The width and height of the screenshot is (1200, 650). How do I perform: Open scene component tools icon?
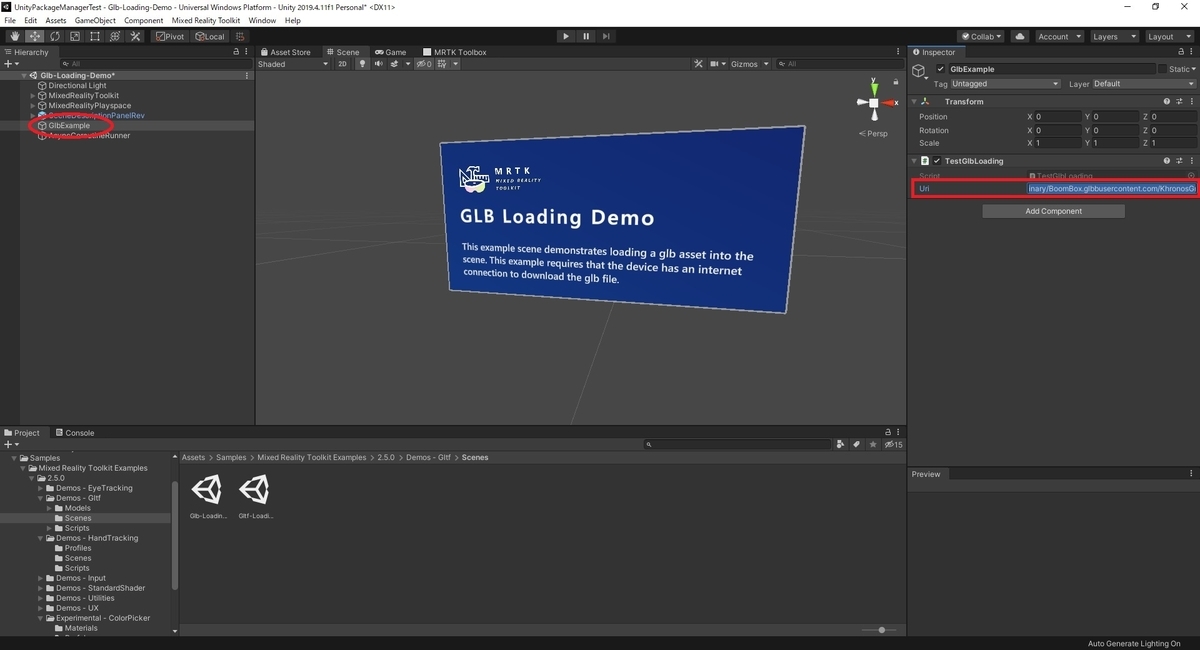pos(699,64)
